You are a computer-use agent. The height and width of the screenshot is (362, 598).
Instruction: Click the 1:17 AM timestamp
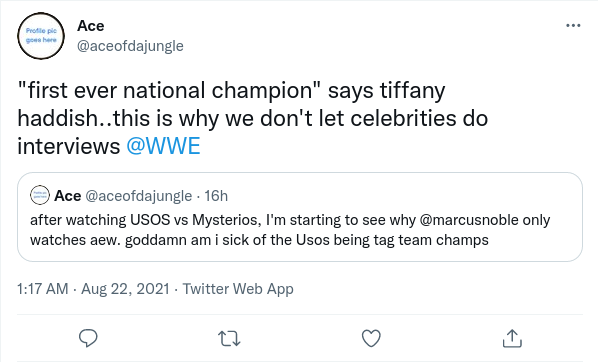coord(43,289)
